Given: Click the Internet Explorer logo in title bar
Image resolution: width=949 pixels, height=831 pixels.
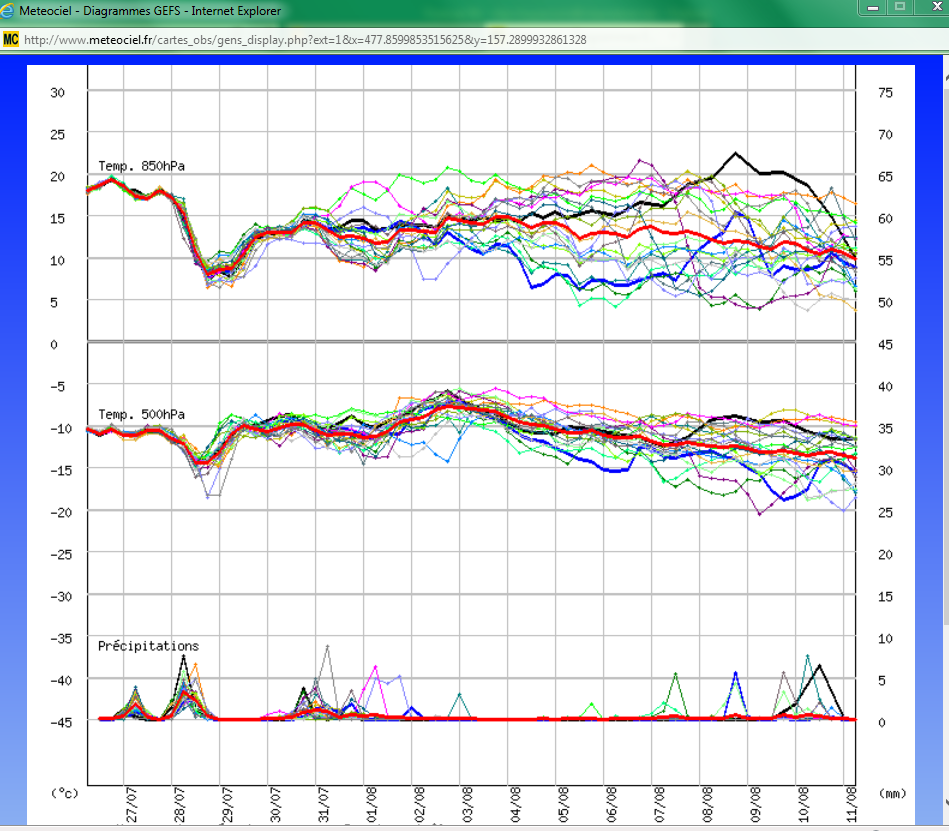Looking at the screenshot, I should pos(7,10).
